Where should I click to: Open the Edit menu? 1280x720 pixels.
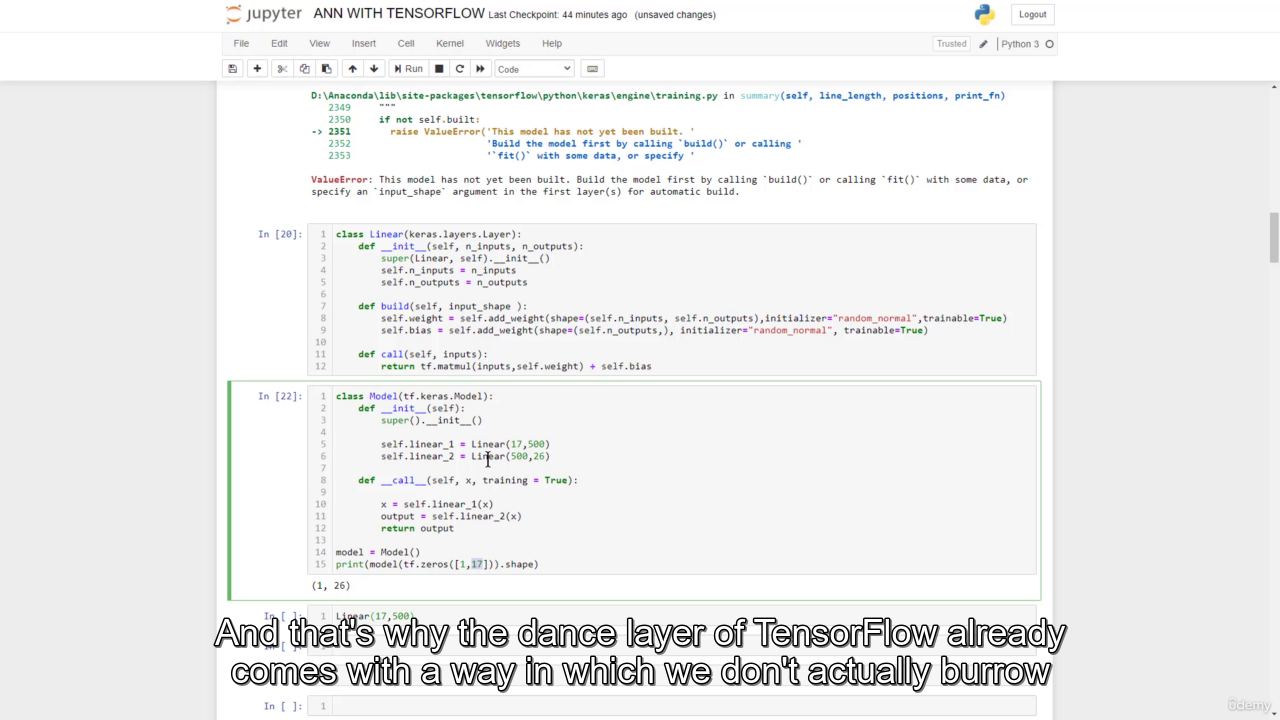coord(279,44)
